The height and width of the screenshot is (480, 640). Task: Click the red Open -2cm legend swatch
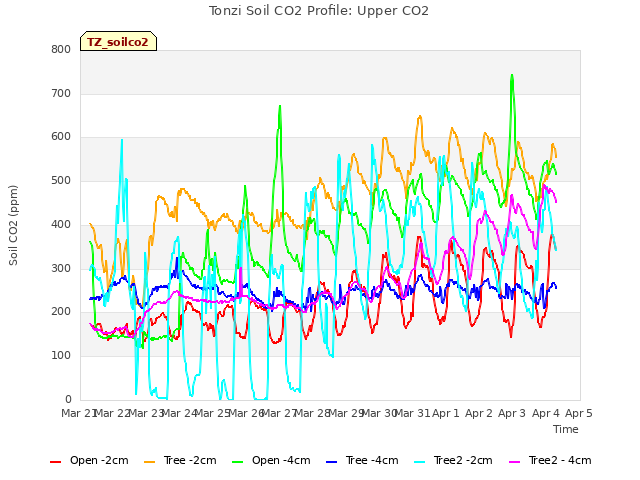coord(56,462)
